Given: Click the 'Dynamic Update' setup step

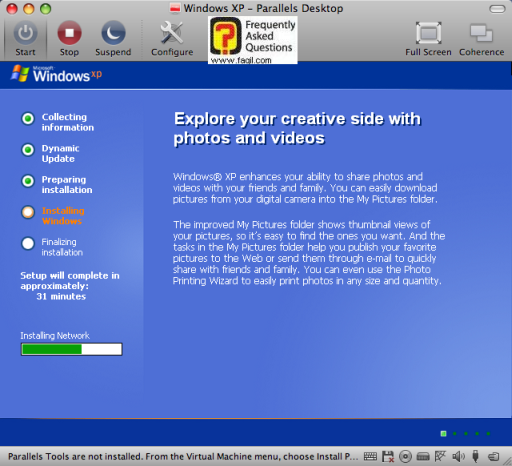Looking at the screenshot, I should coord(51,153).
